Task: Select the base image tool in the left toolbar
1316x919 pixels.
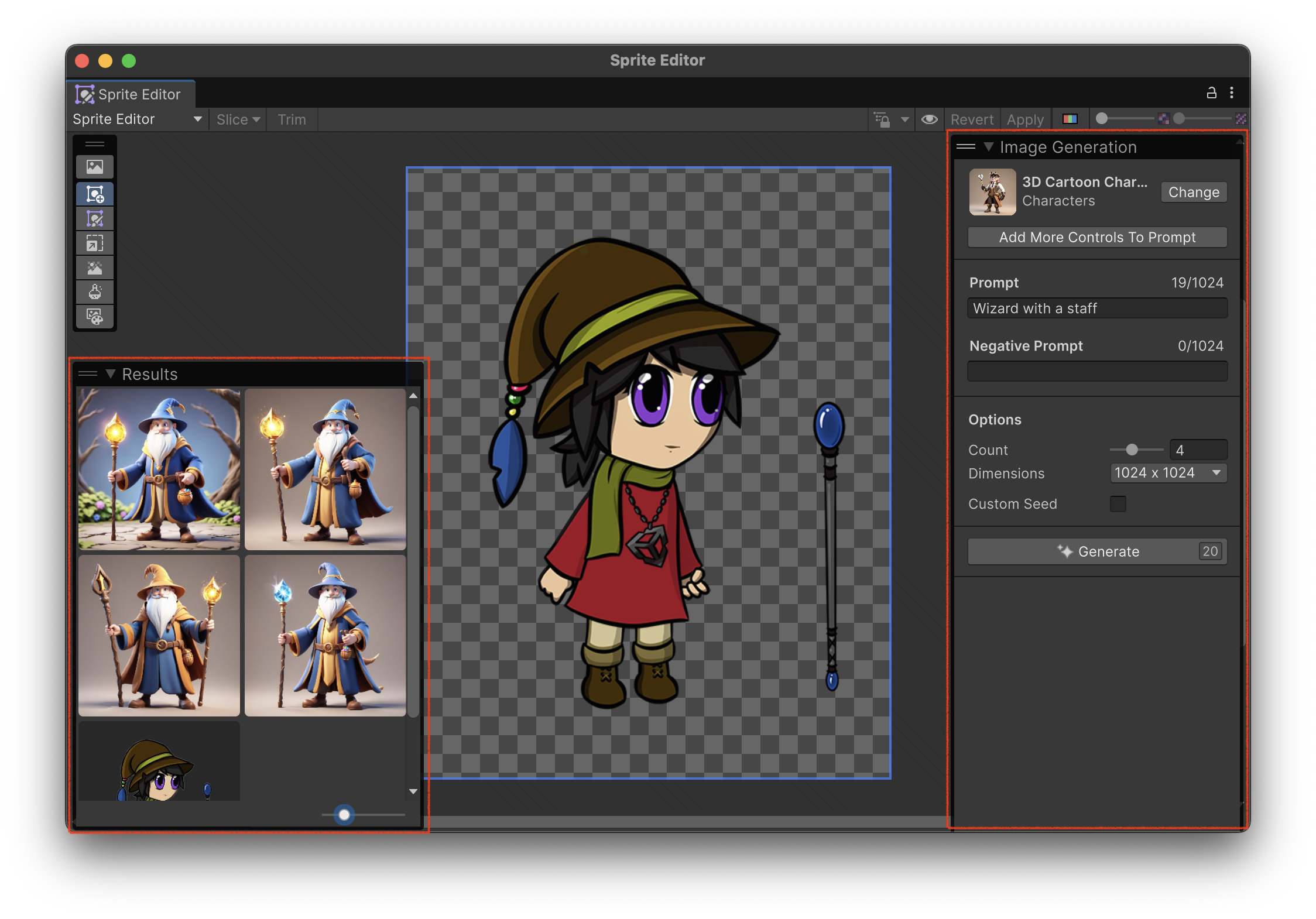Action: click(95, 167)
